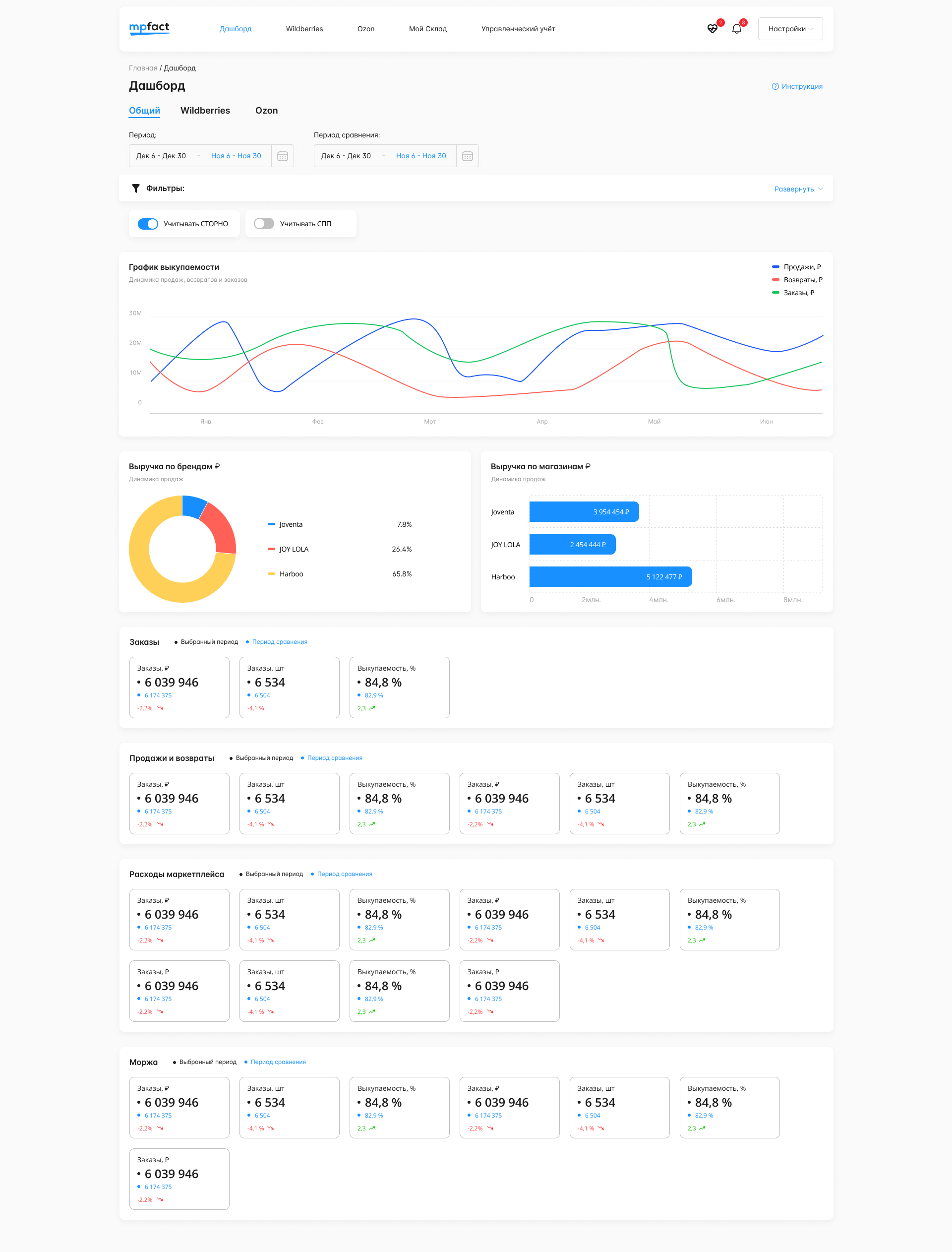This screenshot has height=1252, width=952.
Task: Switch to the Wildberries dashboard tab
Action: [205, 111]
